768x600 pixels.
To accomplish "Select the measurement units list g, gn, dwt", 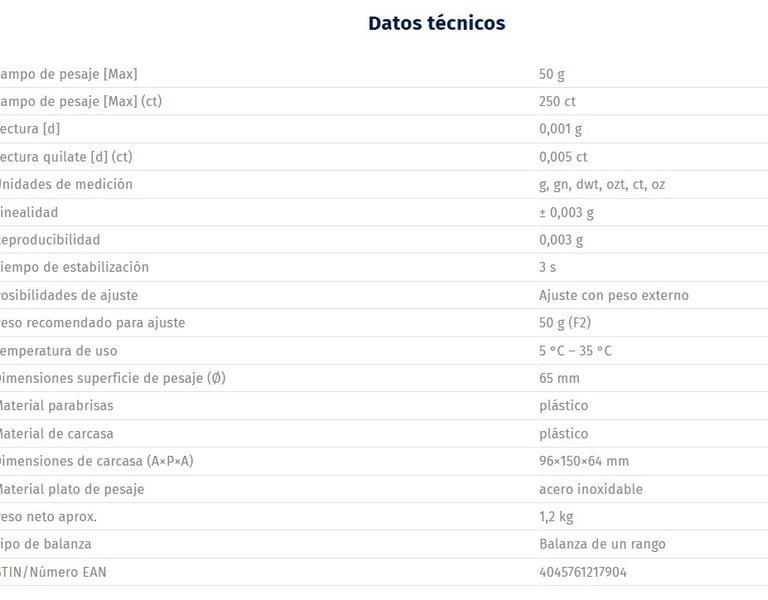I will coord(601,184).
